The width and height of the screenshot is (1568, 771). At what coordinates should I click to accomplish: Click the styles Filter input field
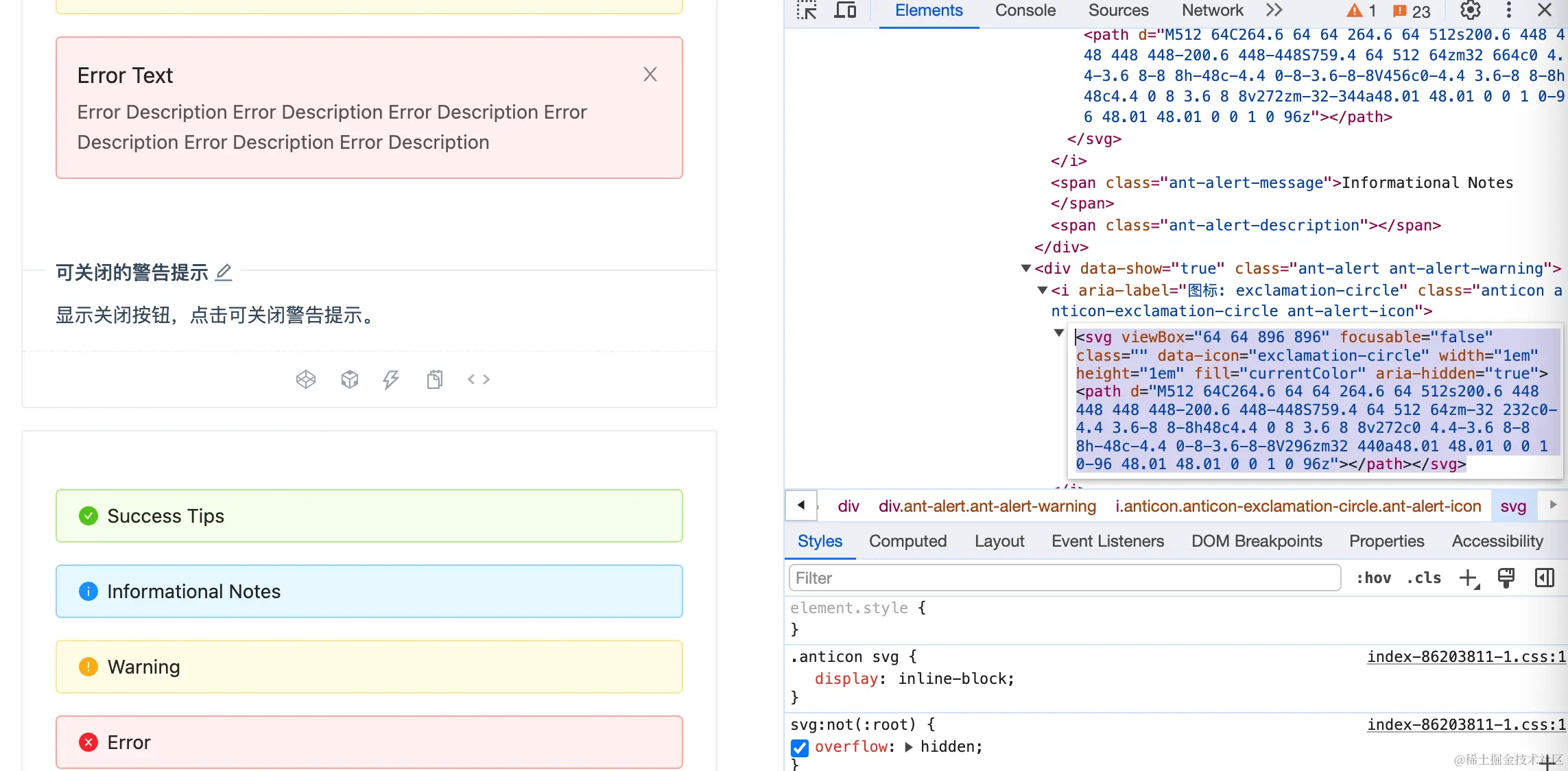pyautogui.click(x=1065, y=578)
